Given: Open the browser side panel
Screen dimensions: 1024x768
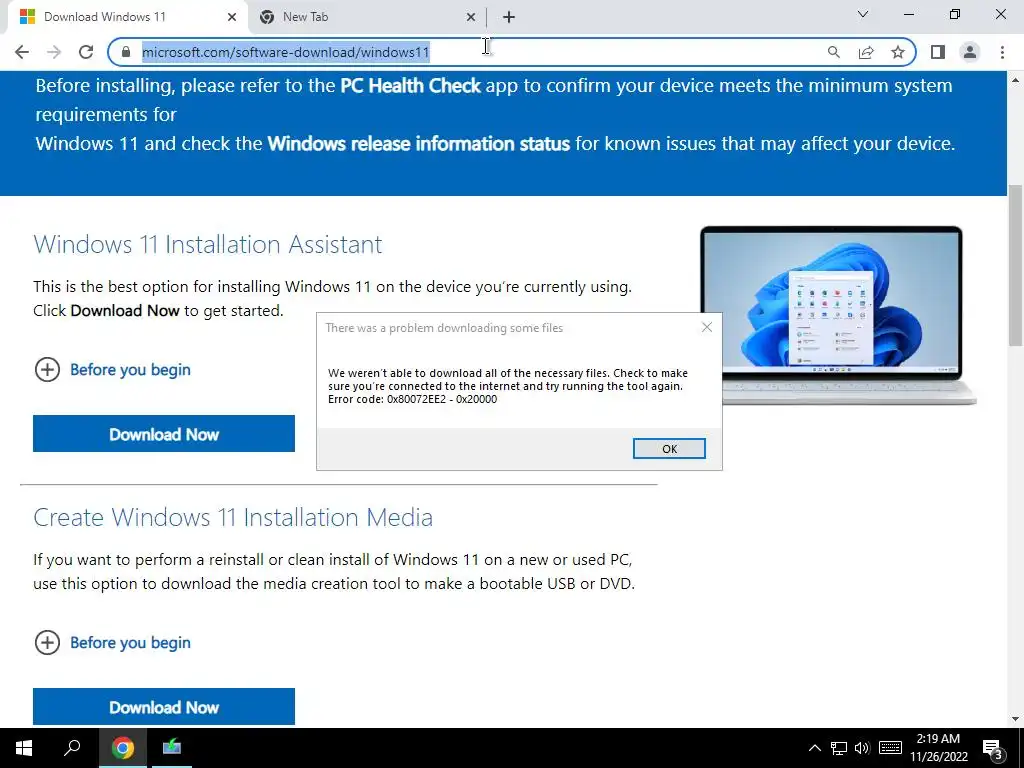Looking at the screenshot, I should tap(938, 52).
